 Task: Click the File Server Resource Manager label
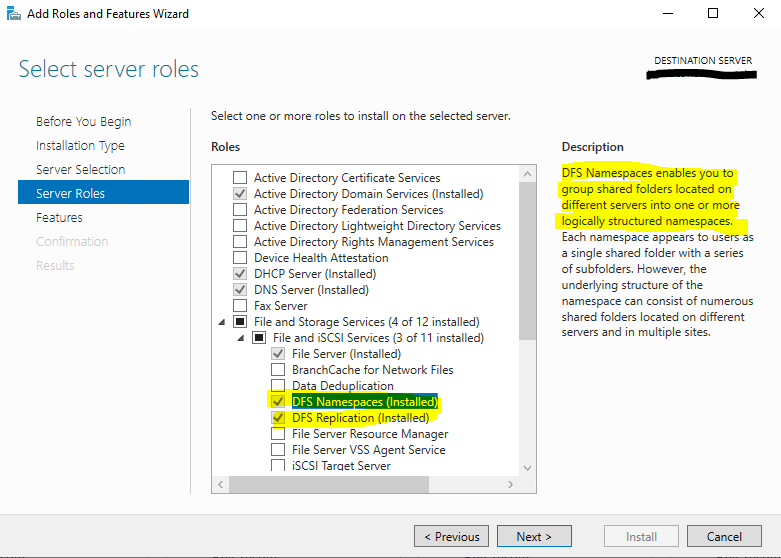point(370,434)
